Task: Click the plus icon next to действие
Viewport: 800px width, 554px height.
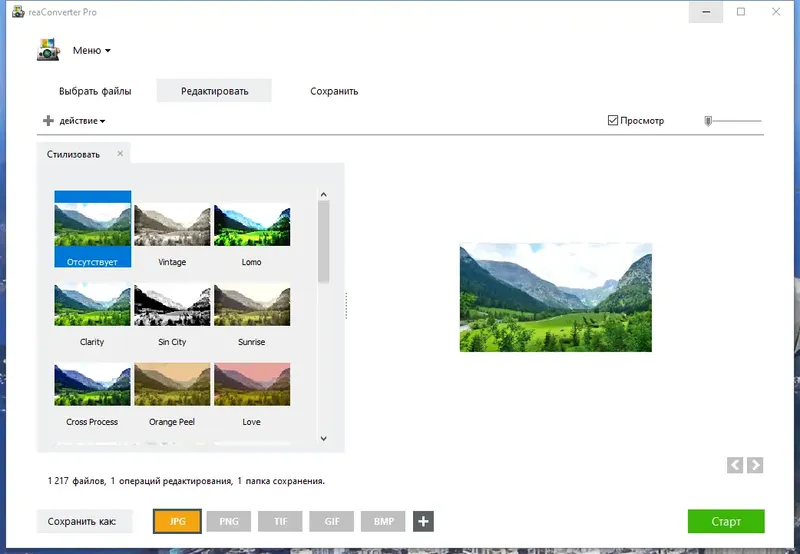Action: pyautogui.click(x=48, y=121)
